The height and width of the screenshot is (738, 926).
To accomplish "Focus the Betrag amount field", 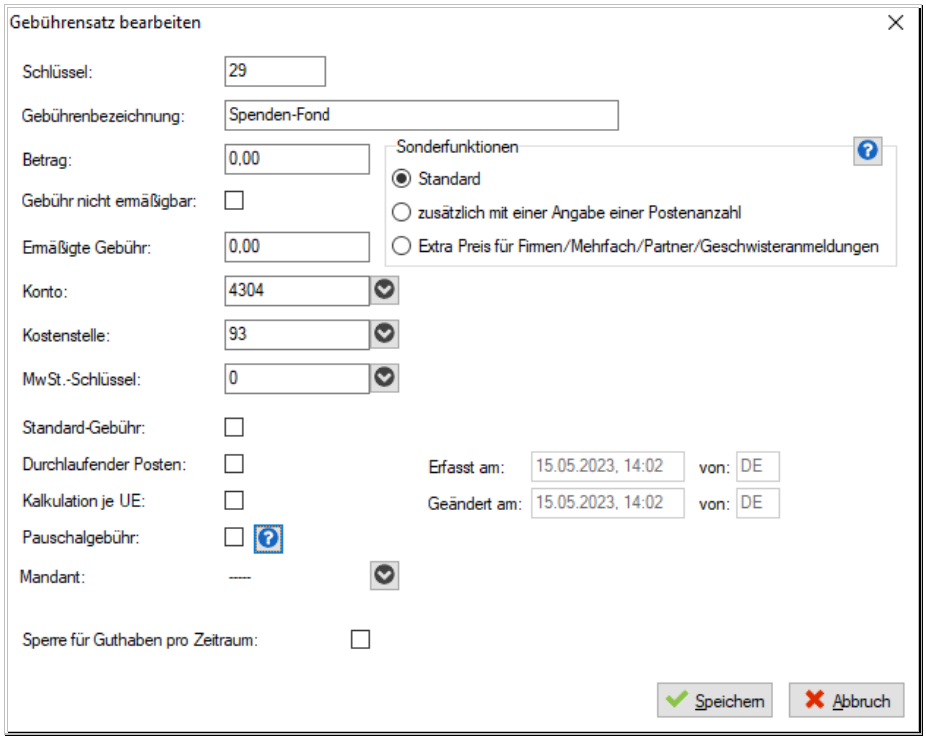I will tap(297, 159).
